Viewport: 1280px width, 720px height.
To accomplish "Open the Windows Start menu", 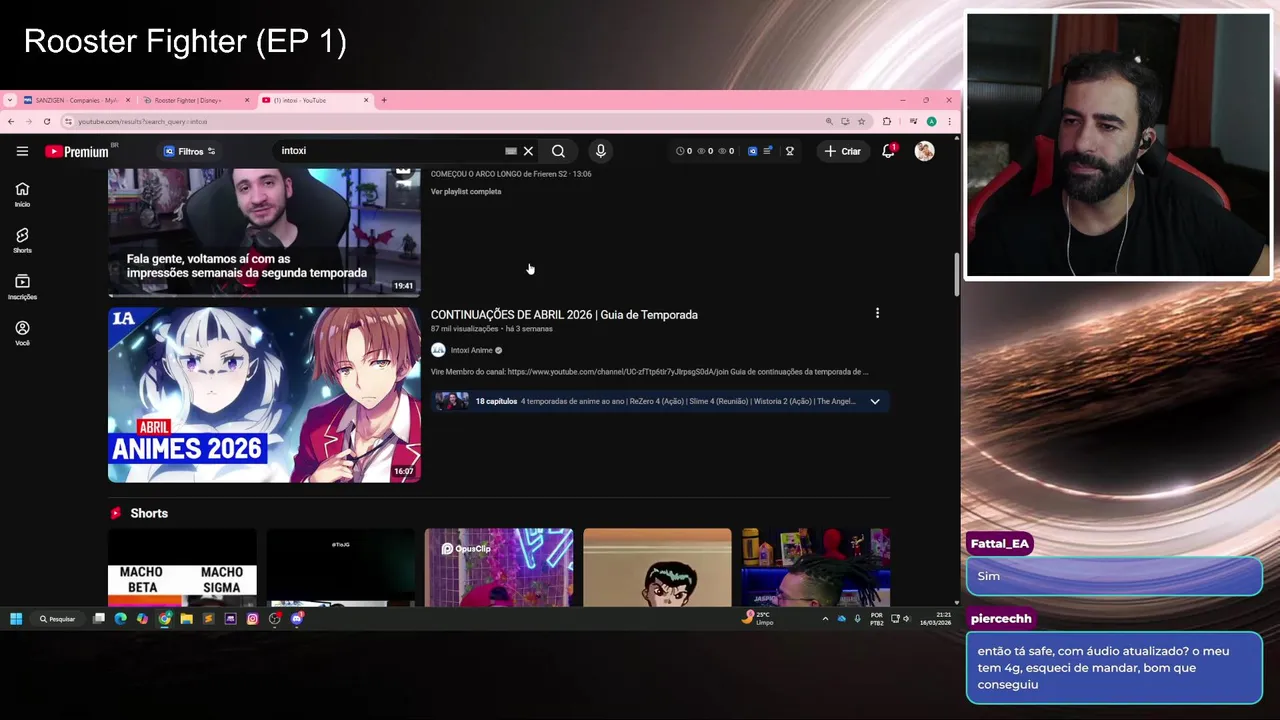I will click(x=16, y=619).
